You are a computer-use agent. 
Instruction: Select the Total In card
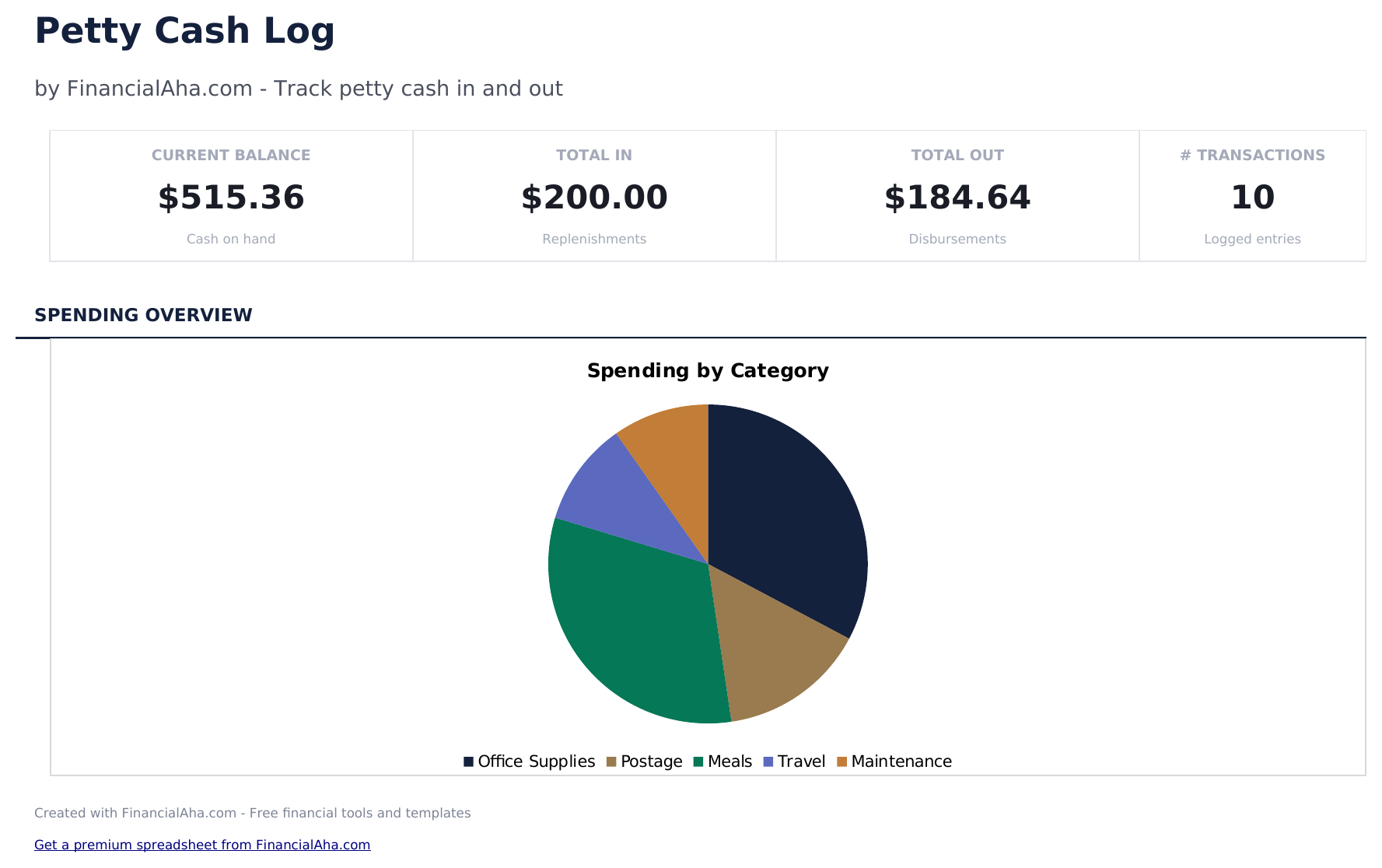coord(593,195)
